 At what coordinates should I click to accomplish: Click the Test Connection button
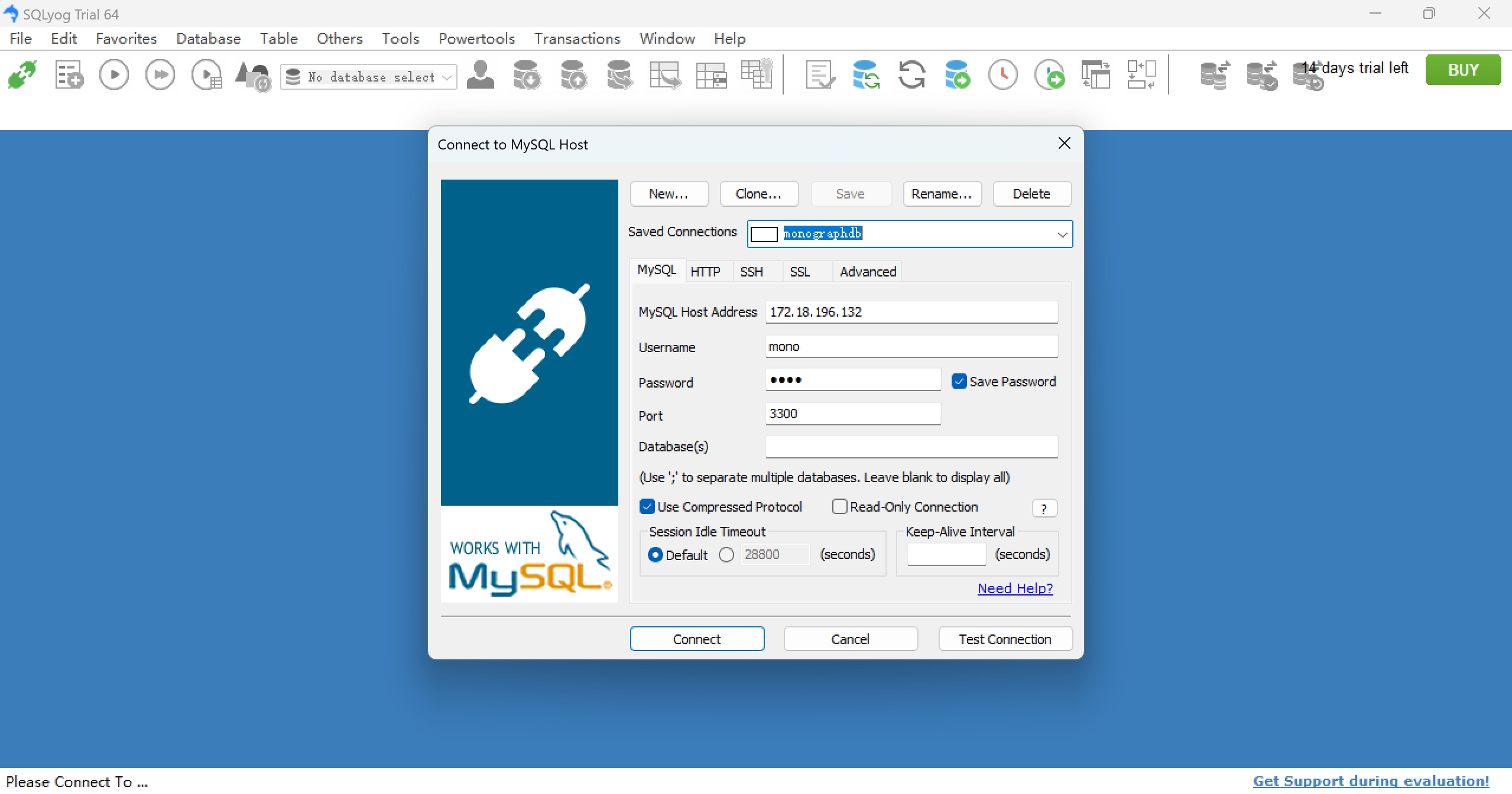(x=1004, y=639)
